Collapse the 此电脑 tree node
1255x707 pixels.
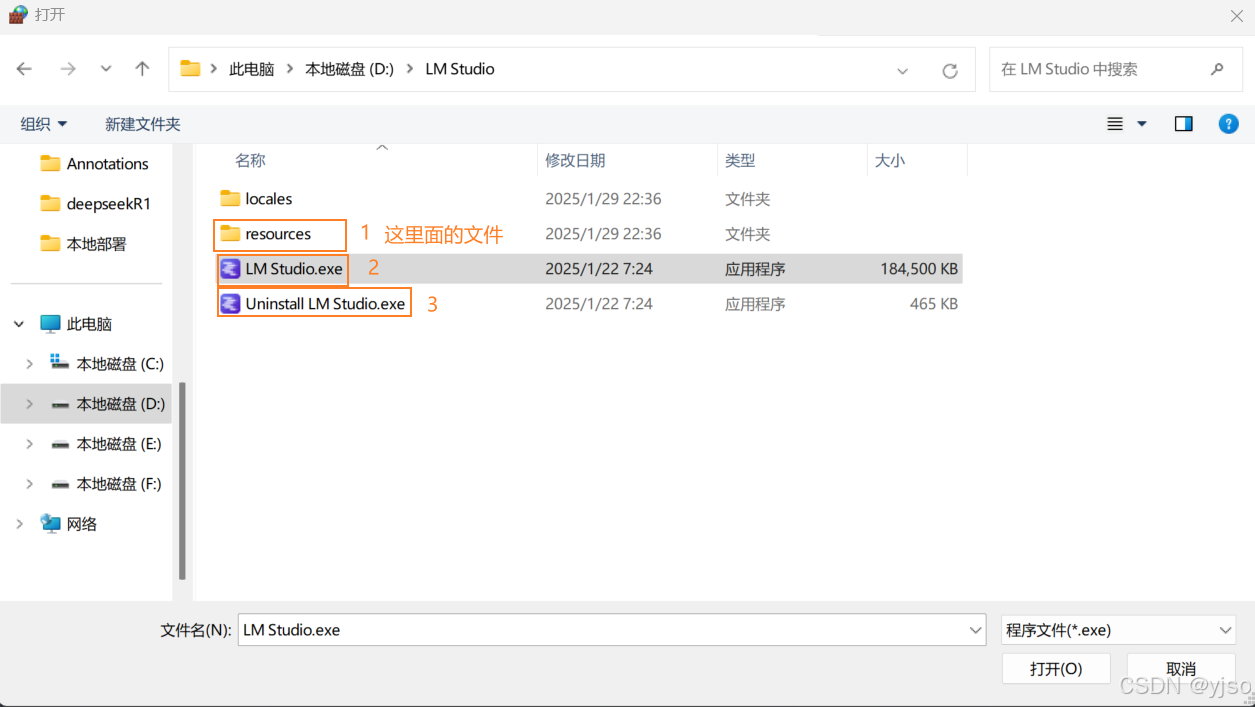click(x=19, y=324)
